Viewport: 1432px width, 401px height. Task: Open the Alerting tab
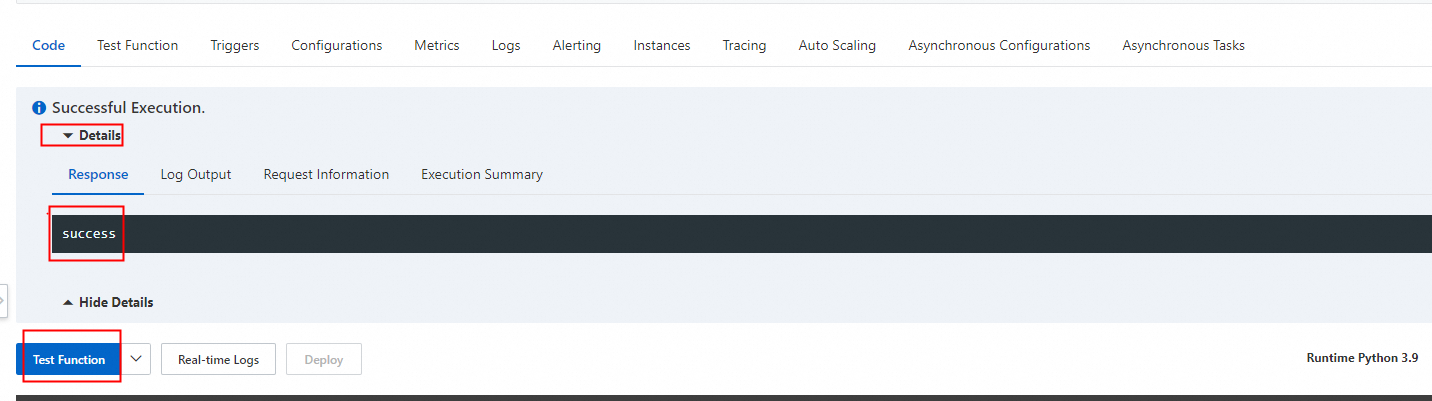pos(577,45)
